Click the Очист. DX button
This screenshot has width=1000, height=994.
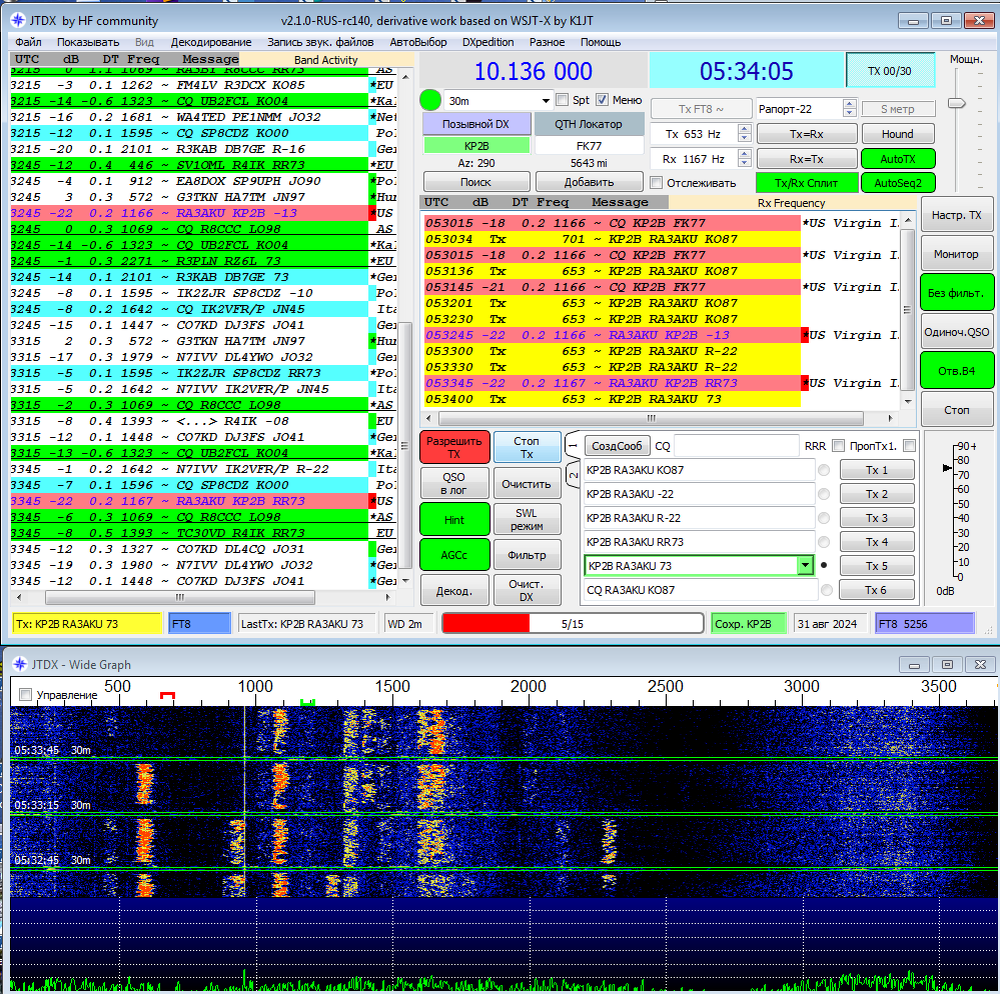(x=526, y=590)
